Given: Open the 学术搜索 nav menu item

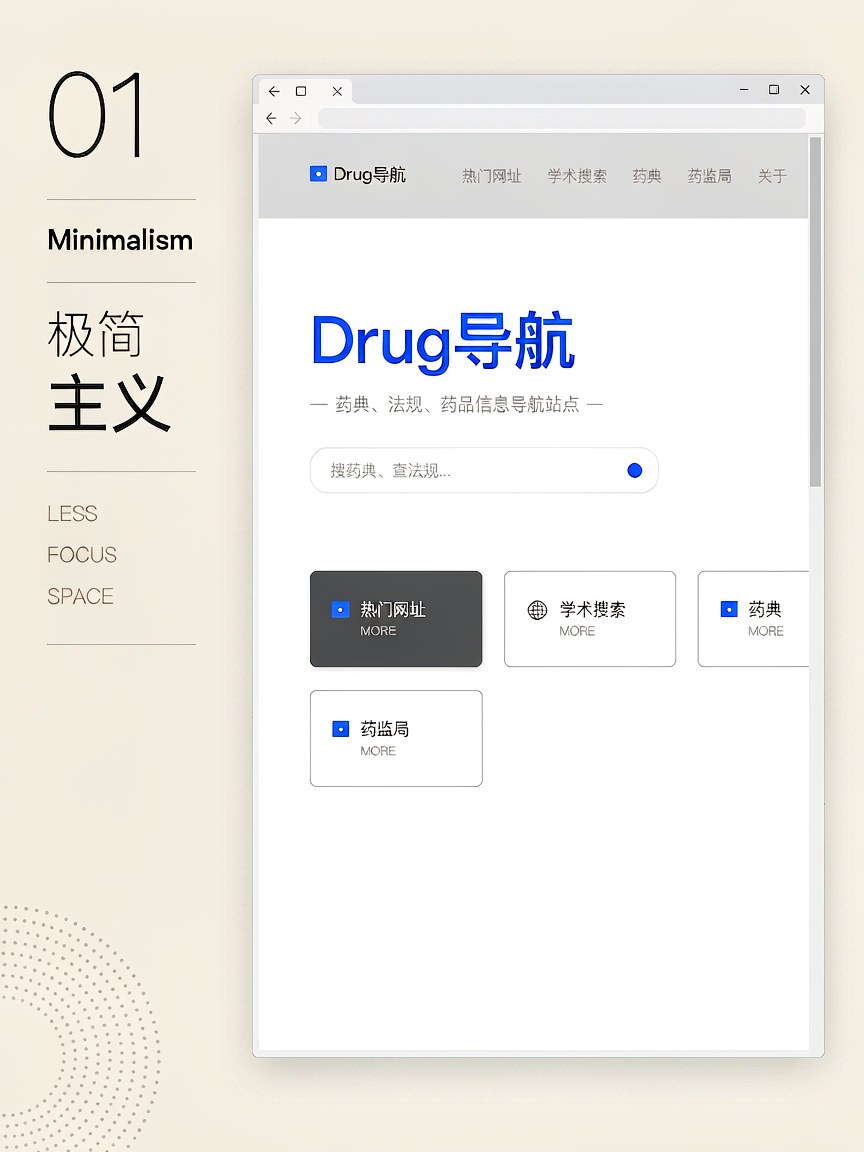Looking at the screenshot, I should (x=577, y=176).
